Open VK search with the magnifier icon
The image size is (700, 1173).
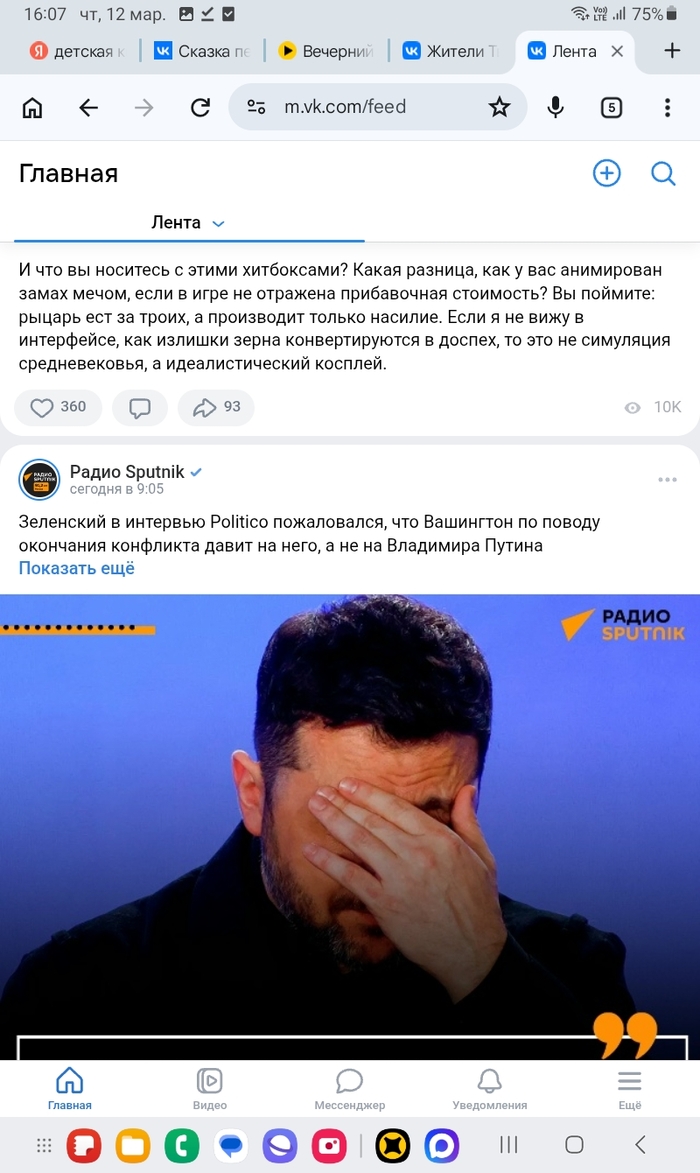663,174
